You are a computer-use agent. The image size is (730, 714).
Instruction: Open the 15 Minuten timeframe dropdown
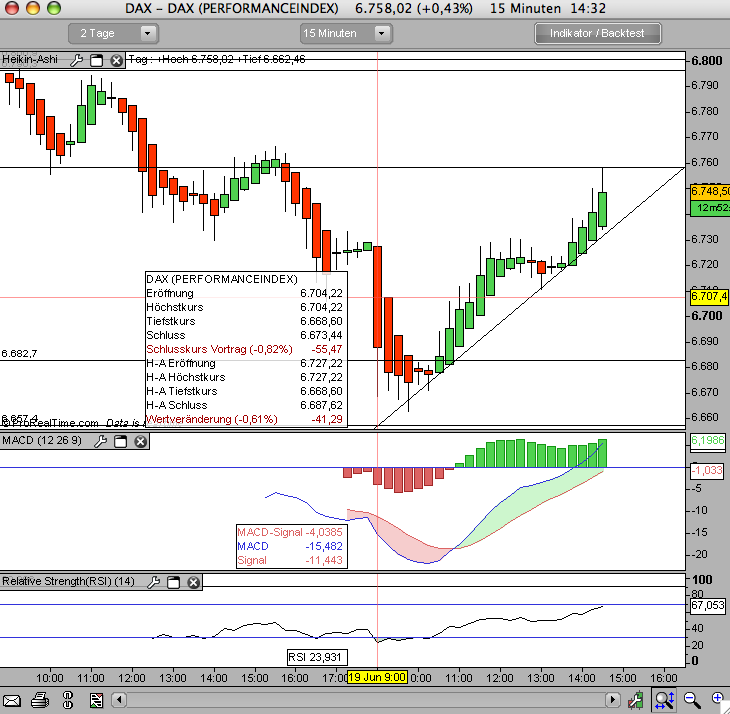tap(346, 34)
